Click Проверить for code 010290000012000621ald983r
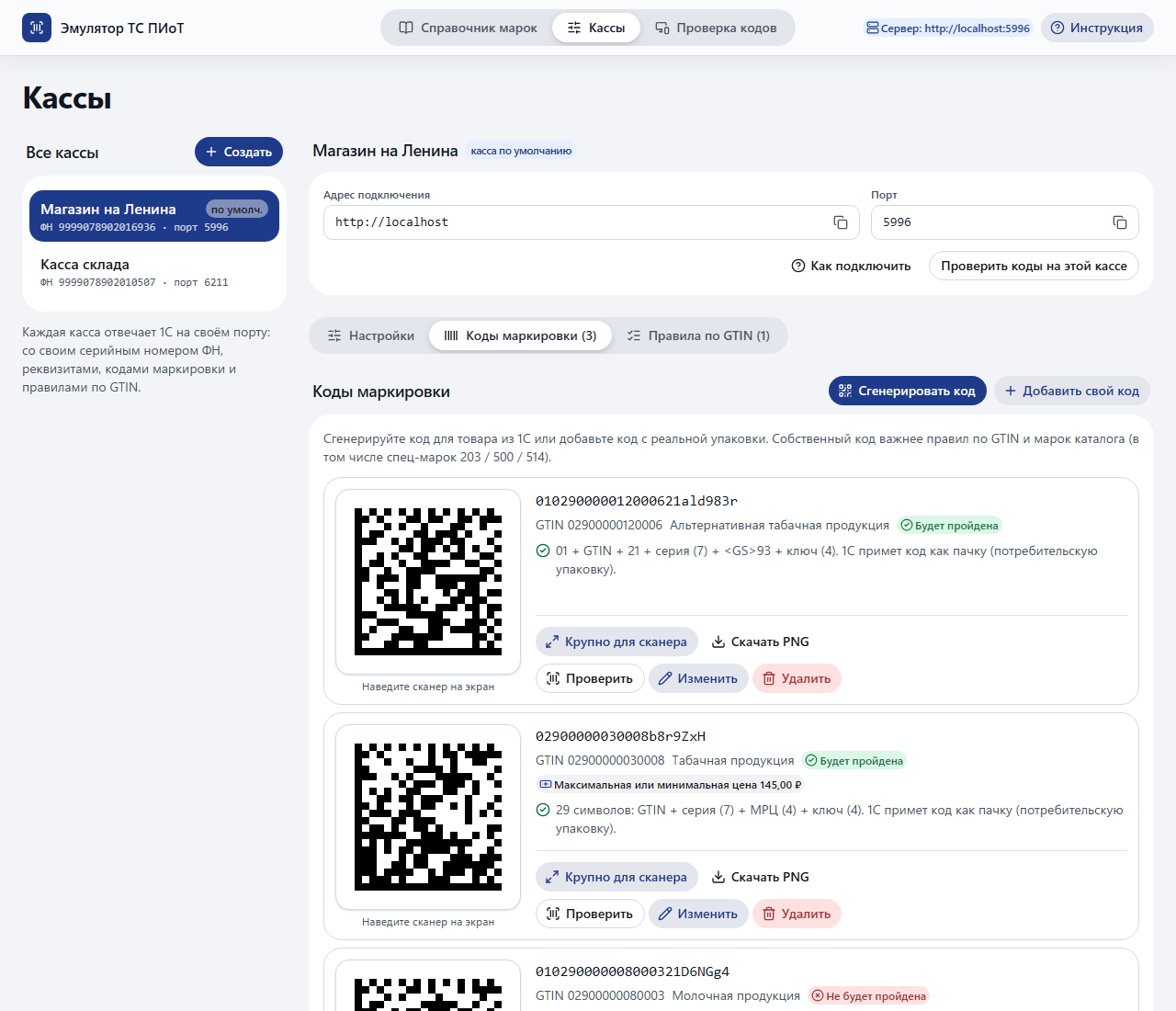This screenshot has width=1176, height=1011. point(590,678)
